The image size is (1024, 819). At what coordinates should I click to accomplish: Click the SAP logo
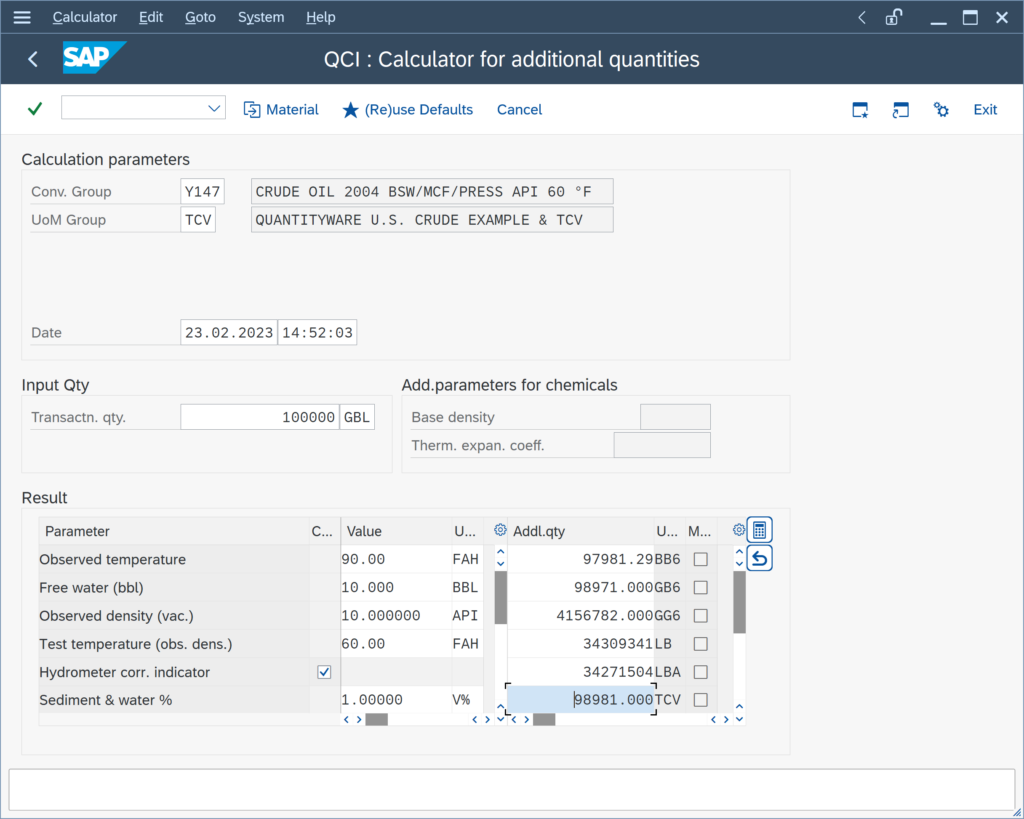pos(94,57)
